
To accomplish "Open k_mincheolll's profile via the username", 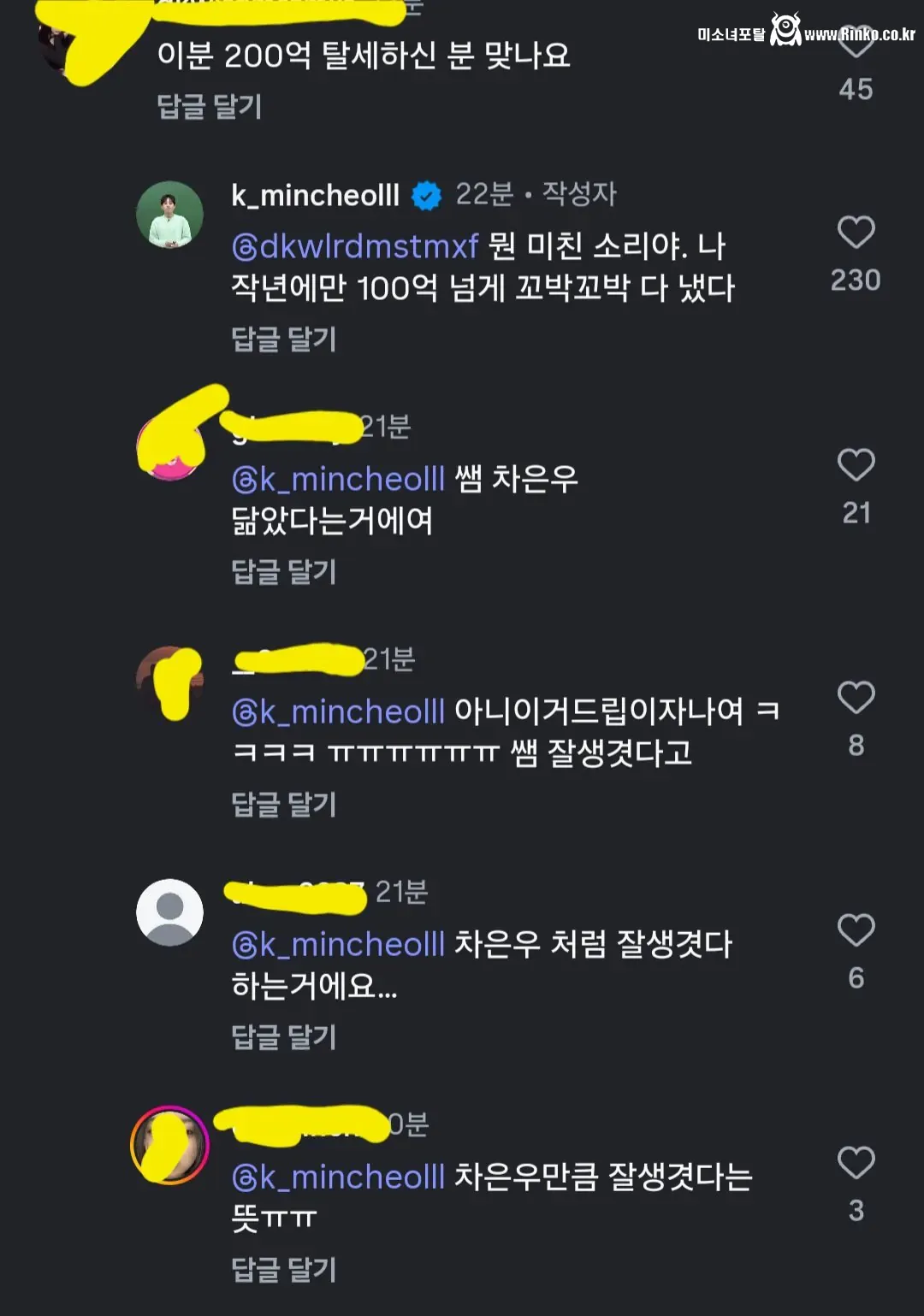I will tap(317, 195).
